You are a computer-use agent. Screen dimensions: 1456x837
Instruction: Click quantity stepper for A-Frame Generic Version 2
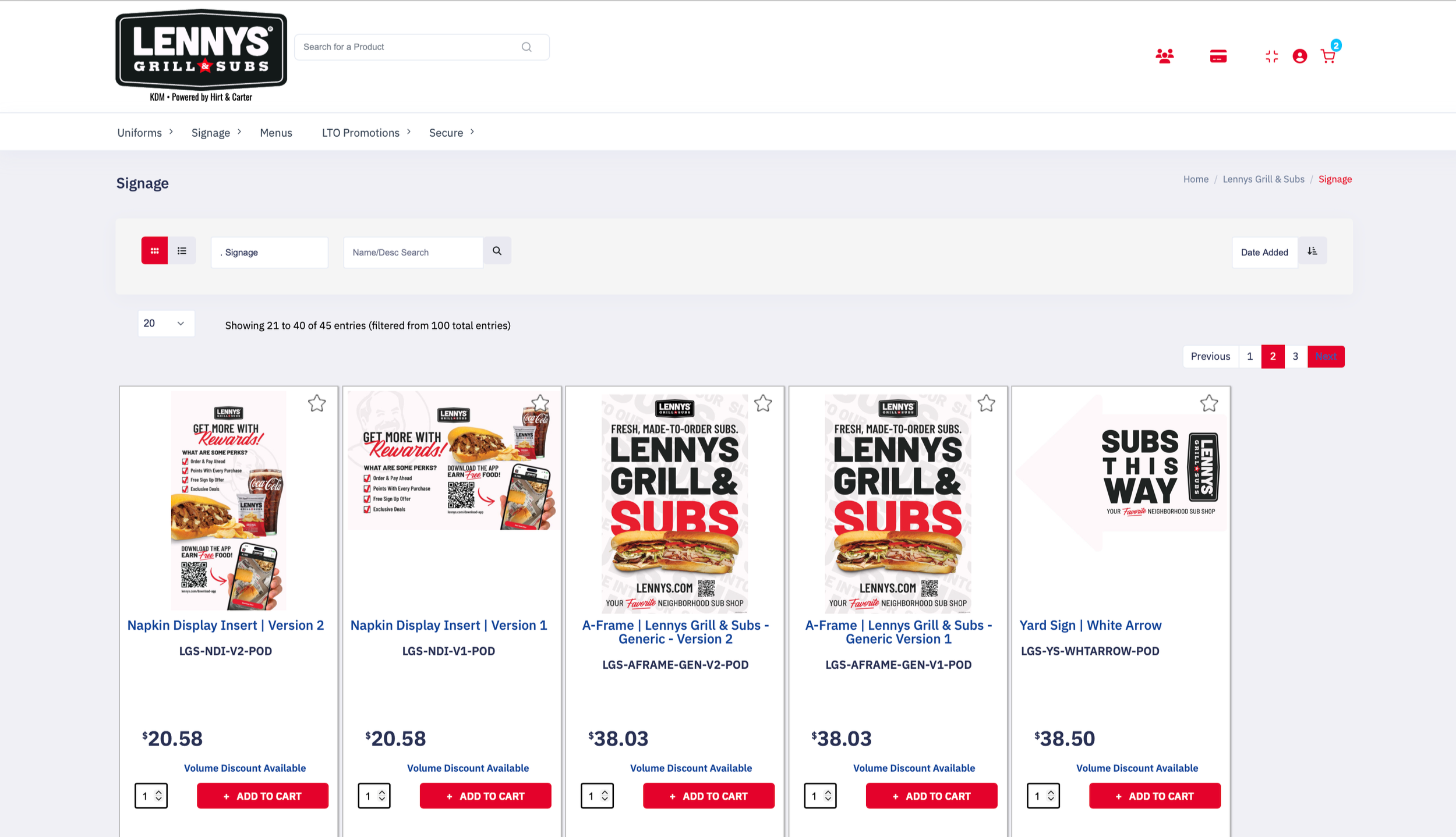[x=597, y=796]
